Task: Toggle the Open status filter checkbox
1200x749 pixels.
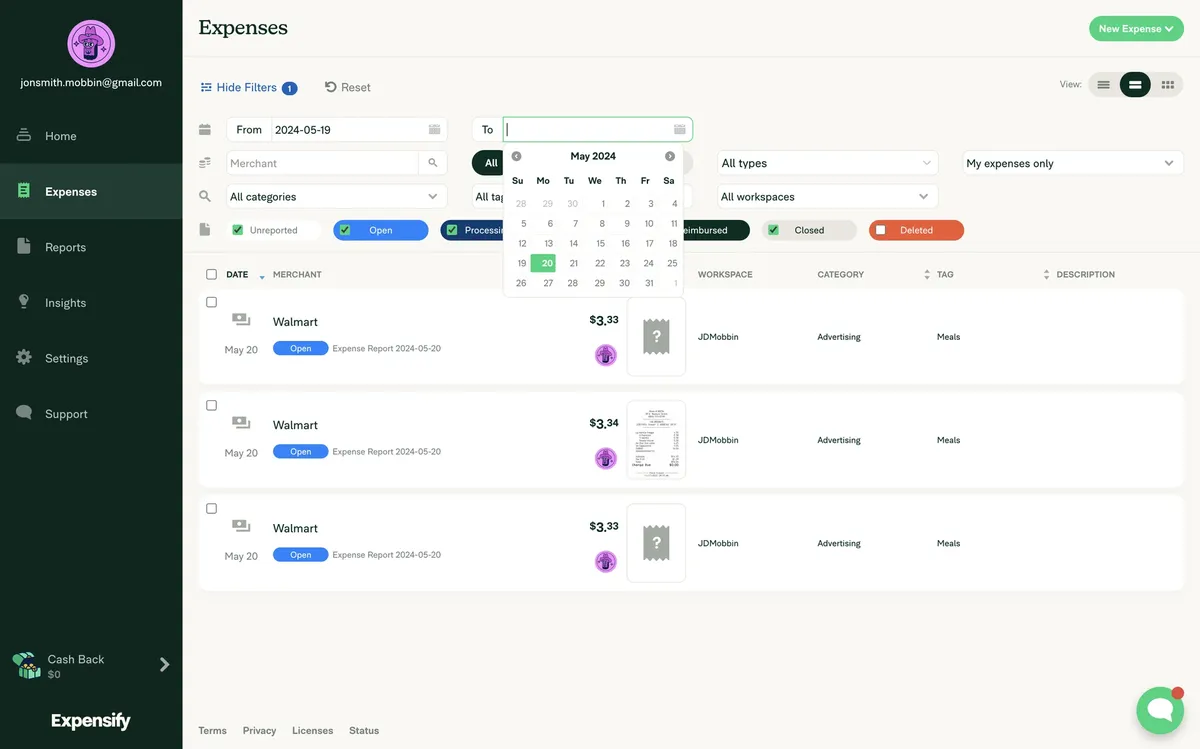Action: pyautogui.click(x=345, y=230)
